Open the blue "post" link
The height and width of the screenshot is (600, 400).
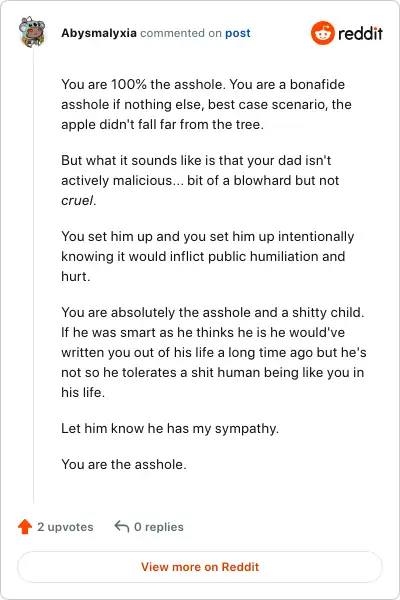pos(238,33)
